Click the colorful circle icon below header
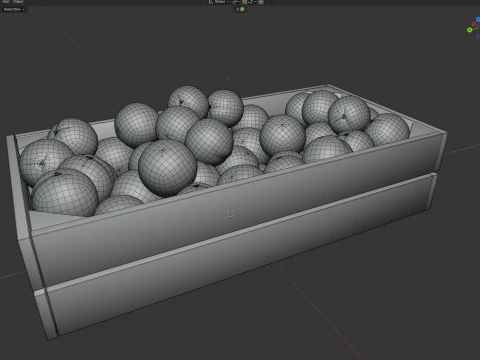 tap(242, 9)
